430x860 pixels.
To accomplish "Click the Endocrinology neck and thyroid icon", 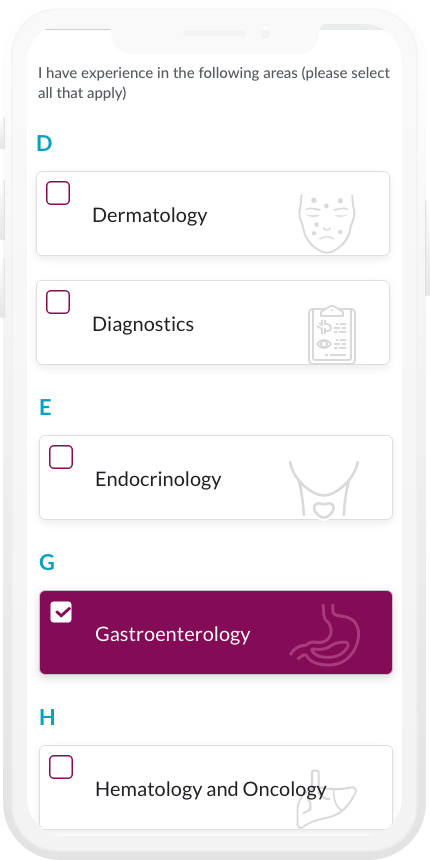I will [324, 489].
